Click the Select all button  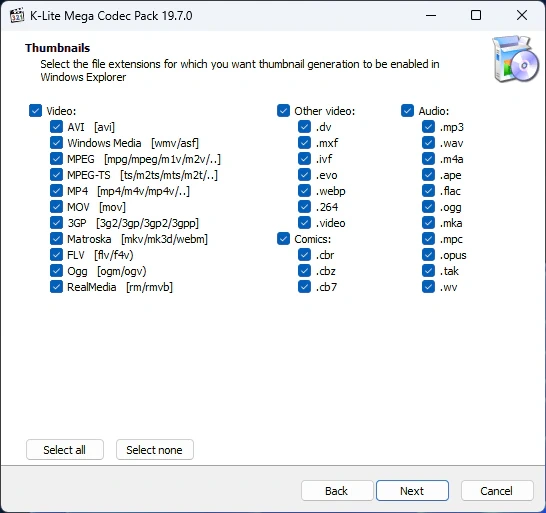click(65, 450)
